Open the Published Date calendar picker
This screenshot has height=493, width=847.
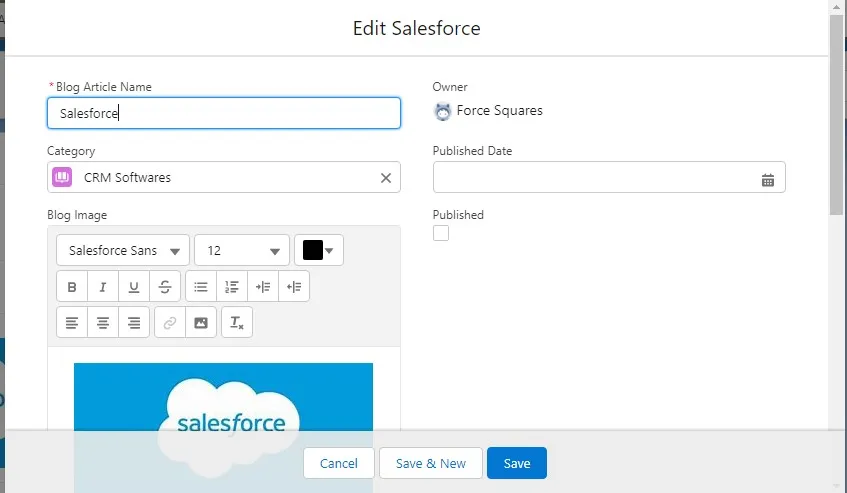point(768,180)
